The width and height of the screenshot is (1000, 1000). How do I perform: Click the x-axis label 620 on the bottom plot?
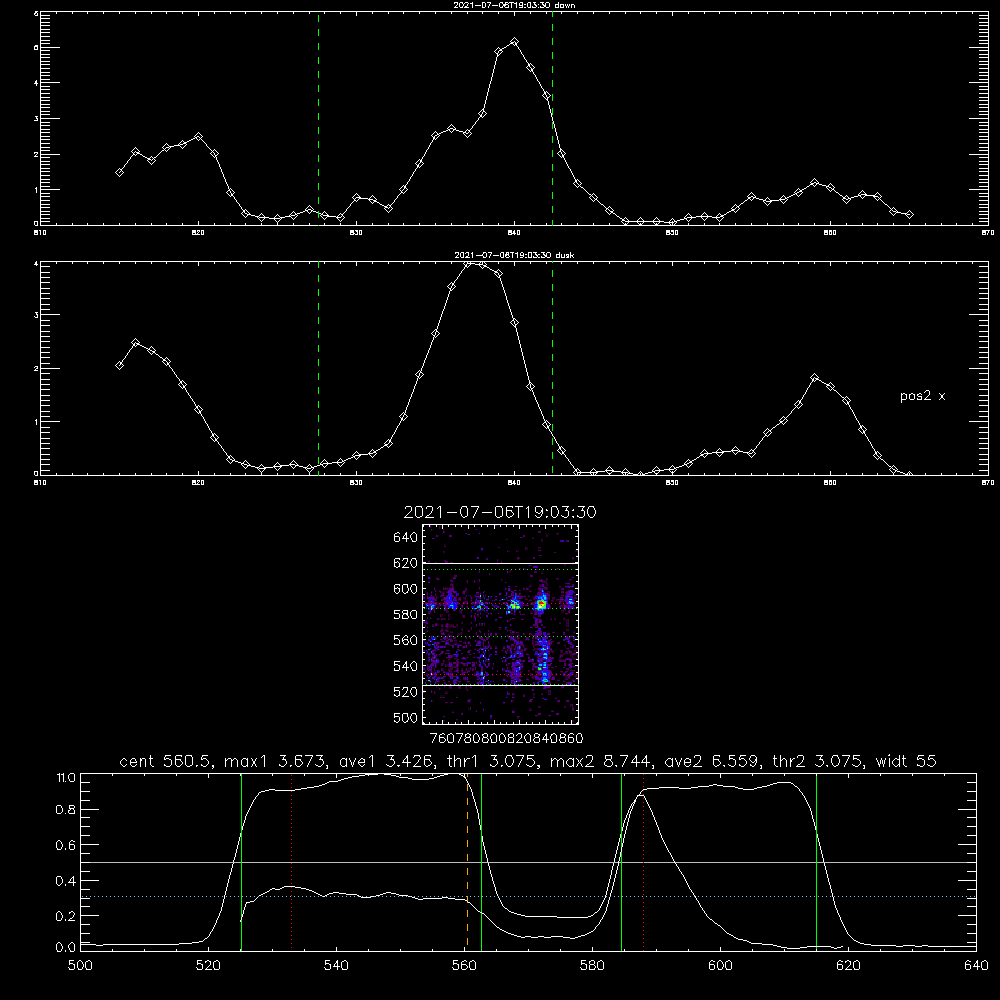(x=848, y=966)
